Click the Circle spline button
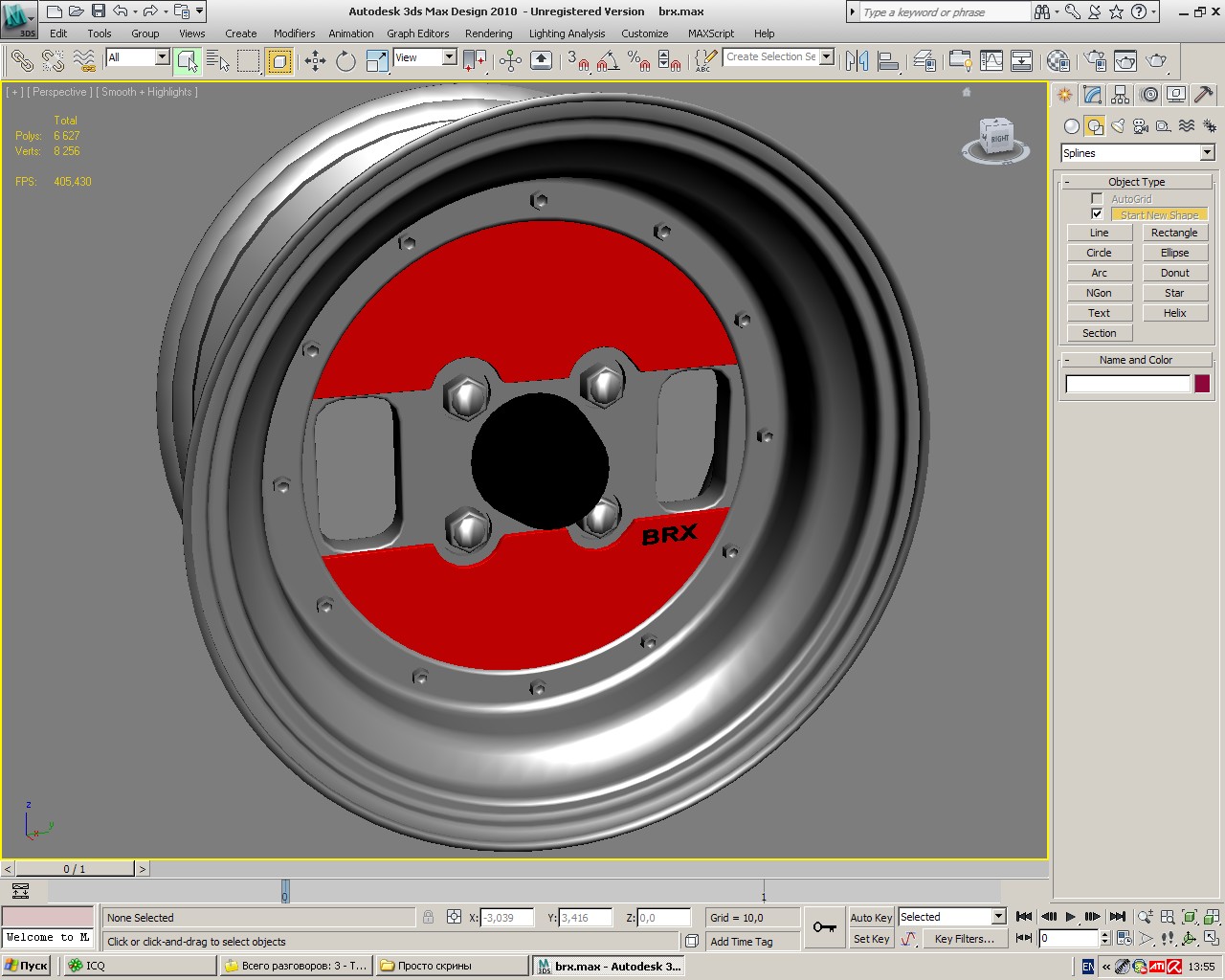The width and height of the screenshot is (1225, 980). (1099, 253)
